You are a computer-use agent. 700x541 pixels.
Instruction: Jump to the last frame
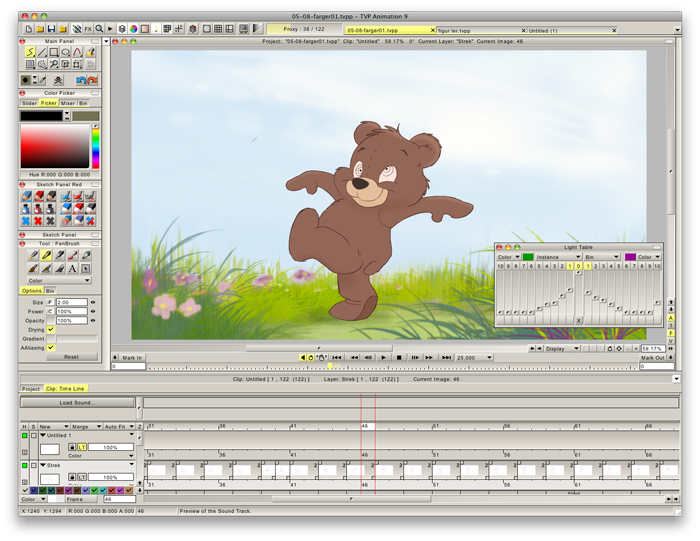(x=446, y=358)
